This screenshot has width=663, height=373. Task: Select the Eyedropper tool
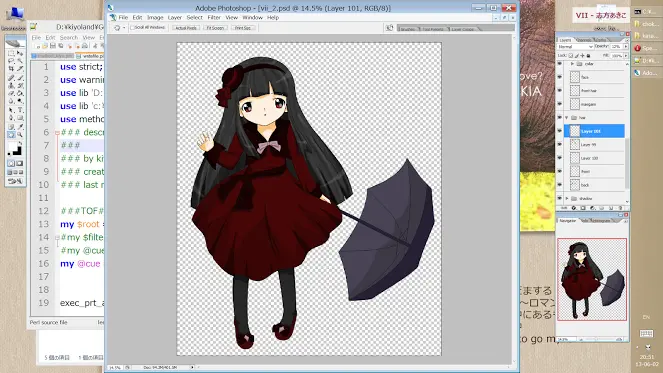pyautogui.click(x=20, y=126)
